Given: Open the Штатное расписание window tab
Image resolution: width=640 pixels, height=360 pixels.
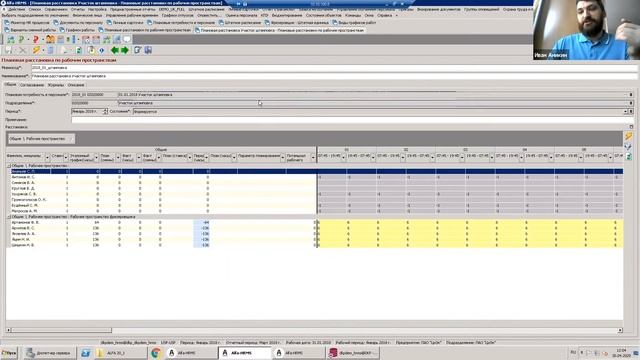Looking at the screenshot, I should coord(239,22).
